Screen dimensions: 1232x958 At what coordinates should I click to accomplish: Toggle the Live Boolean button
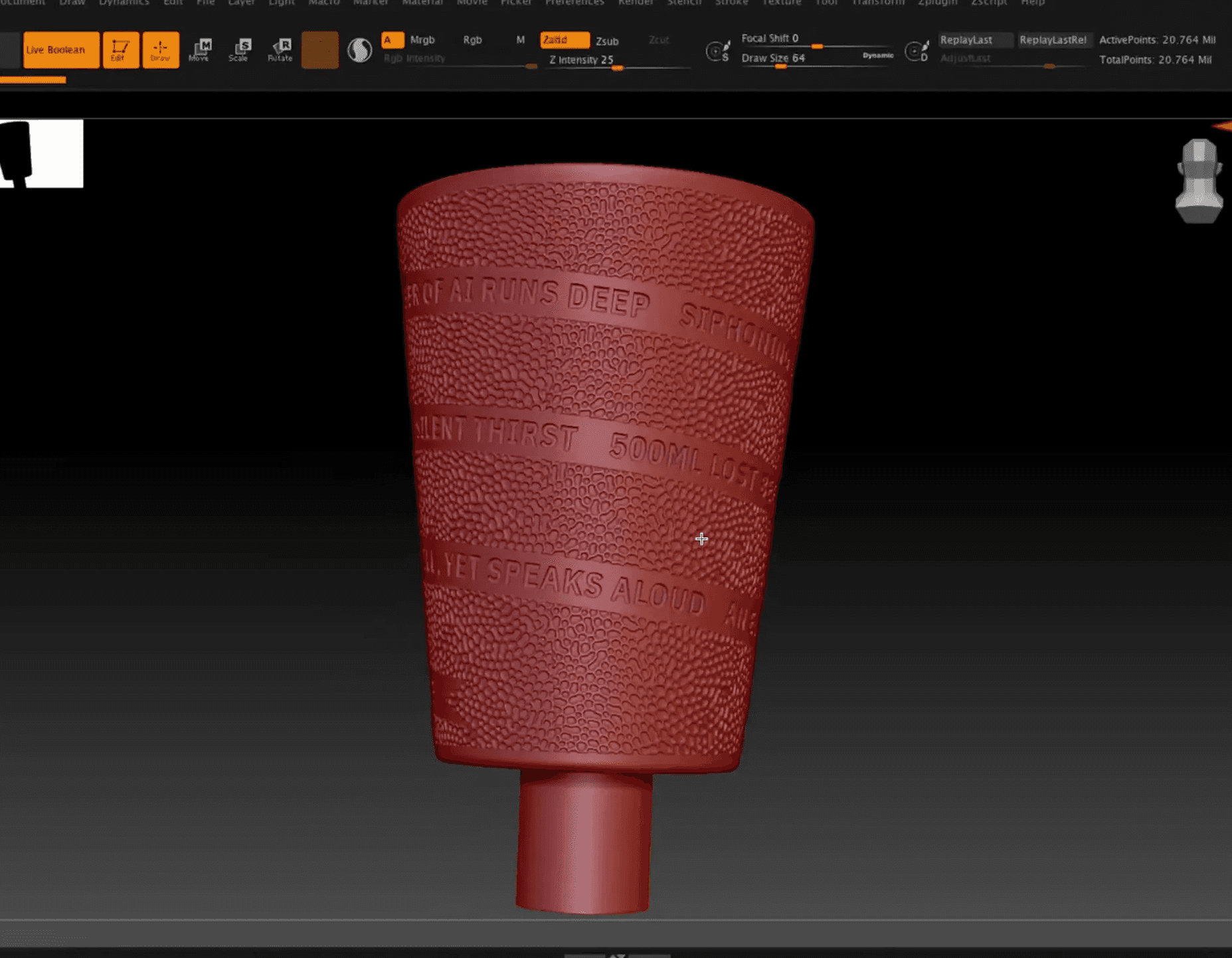click(61, 50)
